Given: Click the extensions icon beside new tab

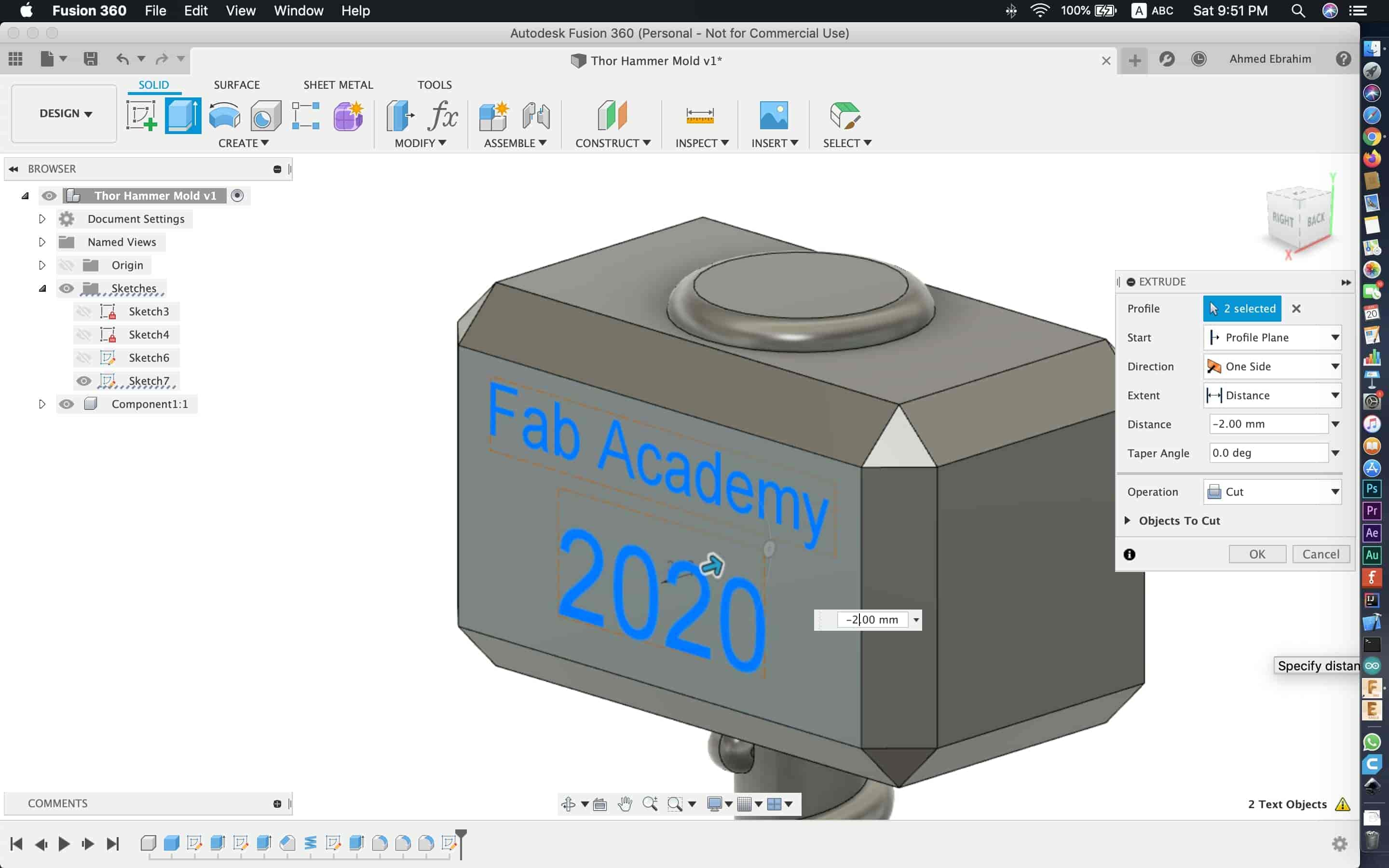Looking at the screenshot, I should click(x=1167, y=58).
